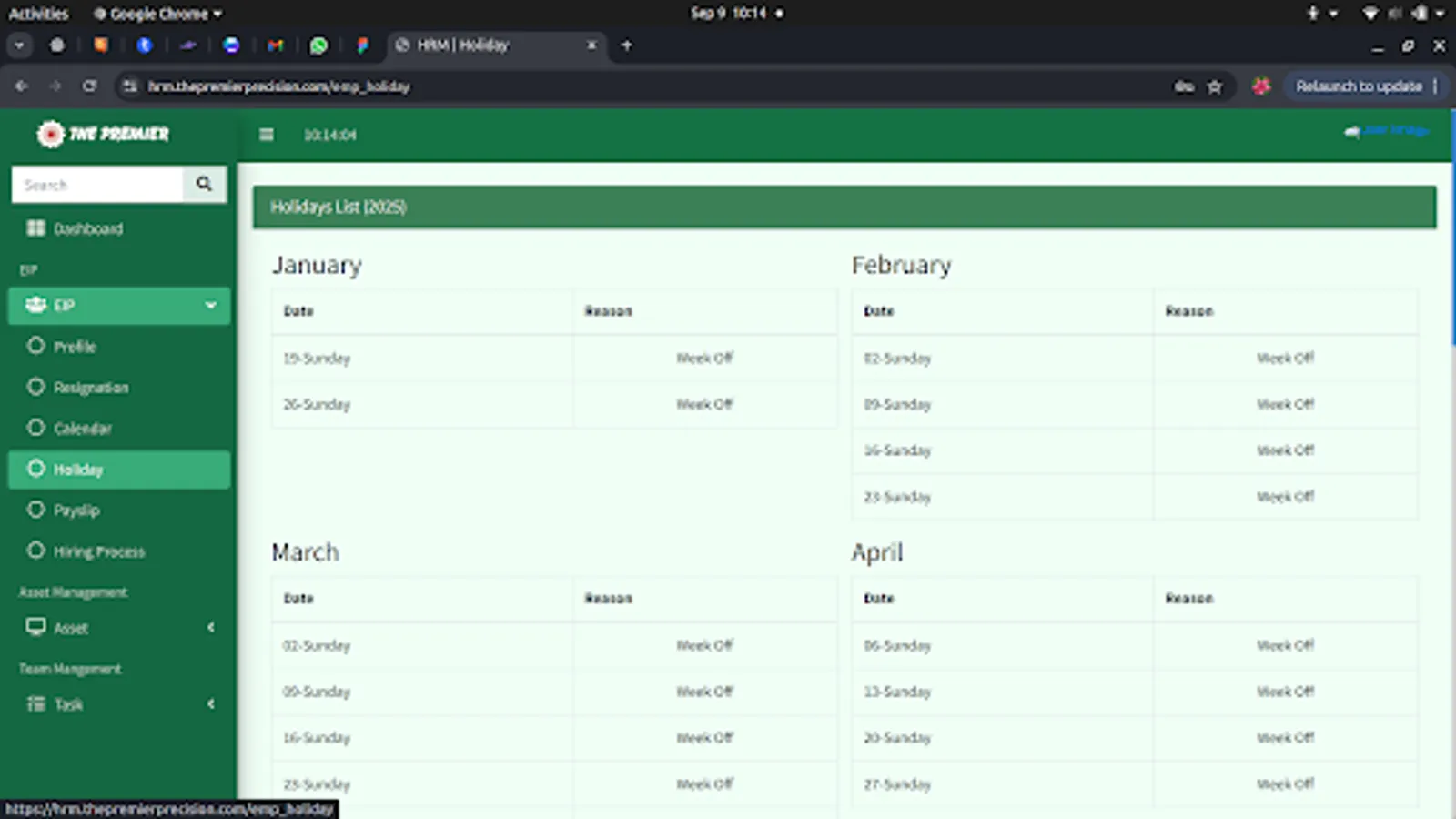Expand the Task menu chevron
The height and width of the screenshot is (819, 1456).
[211, 703]
